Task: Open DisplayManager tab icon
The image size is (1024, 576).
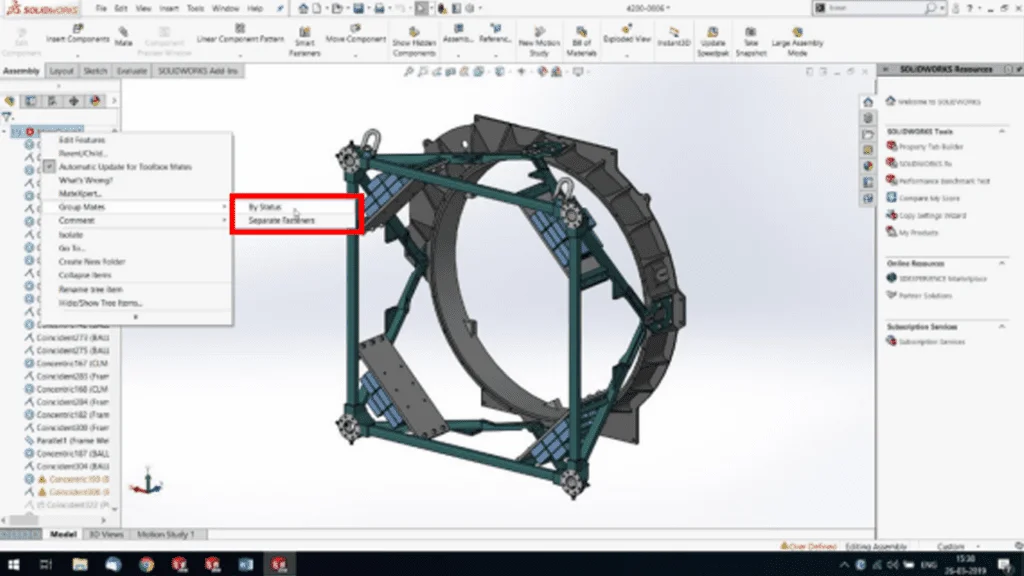Action: (95, 101)
